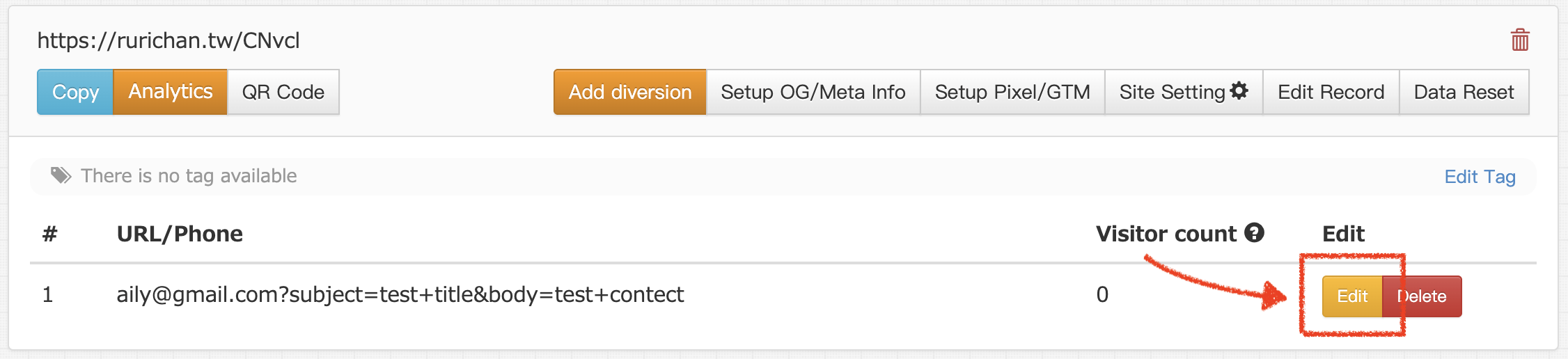Click the question mark beside Visitor count

1254,233
